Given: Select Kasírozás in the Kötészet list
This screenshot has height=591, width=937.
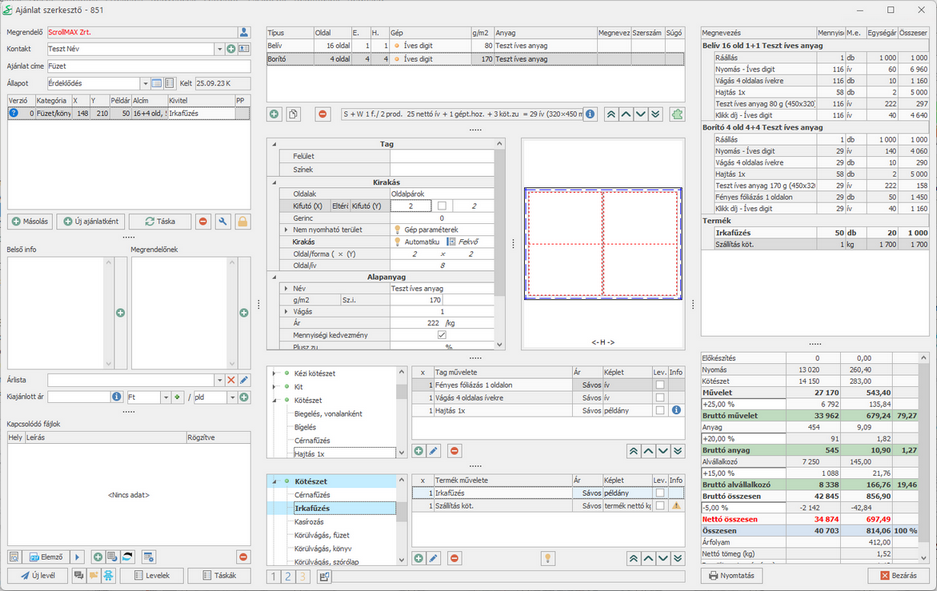Looking at the screenshot, I should [308, 522].
